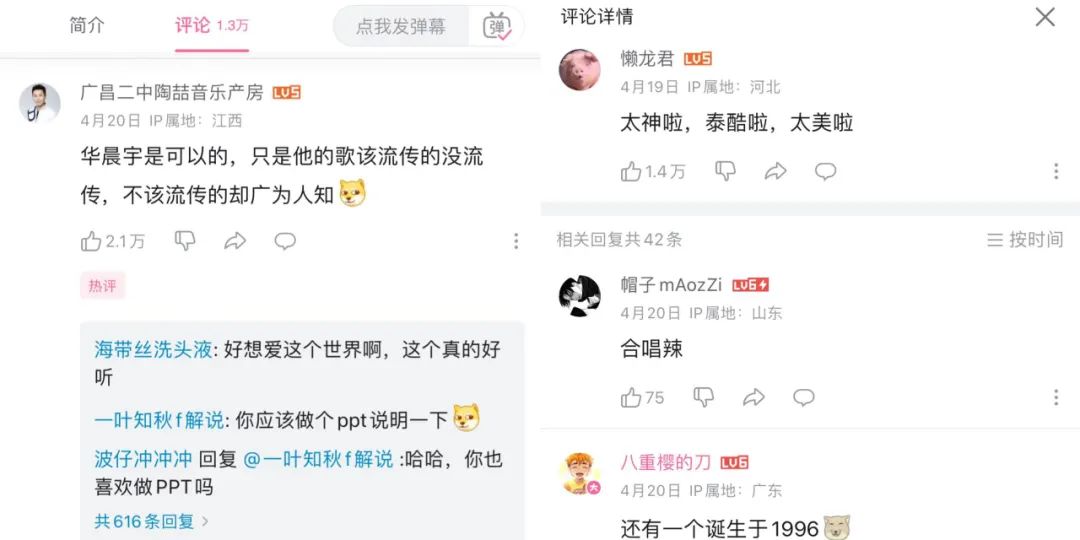Viewport: 1080px width, 540px height.
Task: Dislike 懒龙君's comment
Action: pos(725,171)
